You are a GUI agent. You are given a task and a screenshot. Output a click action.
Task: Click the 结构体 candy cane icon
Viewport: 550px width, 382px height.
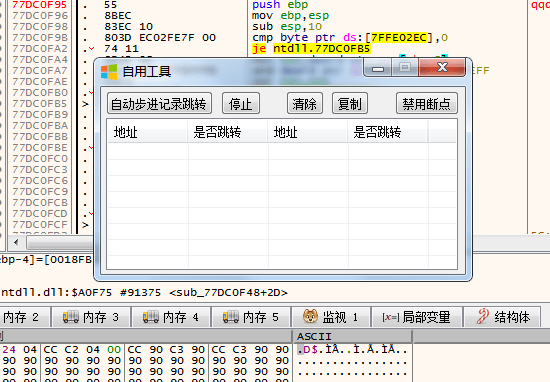pos(483,316)
